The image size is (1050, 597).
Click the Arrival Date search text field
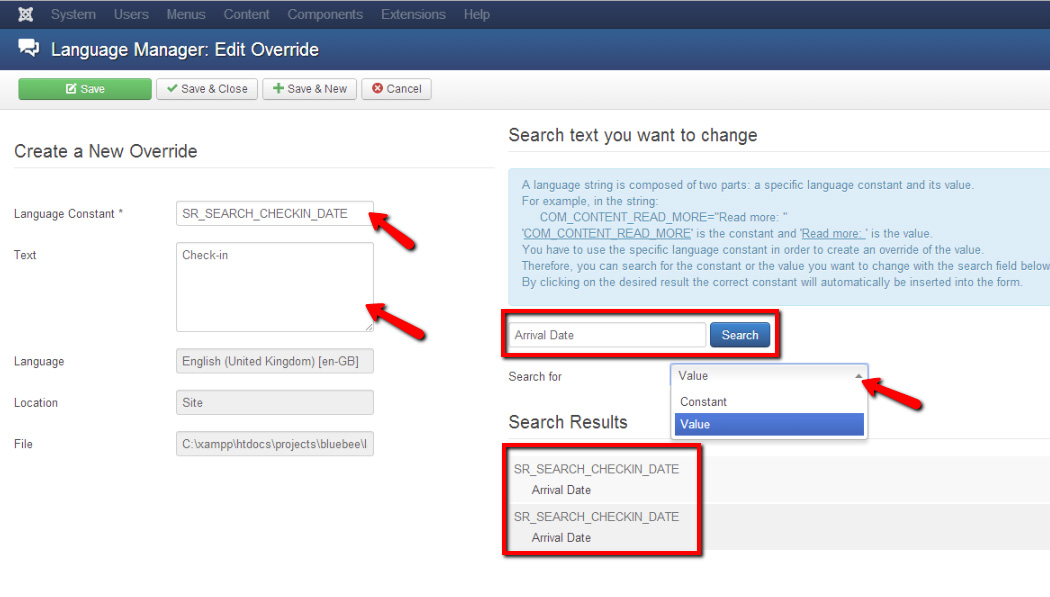pos(605,334)
